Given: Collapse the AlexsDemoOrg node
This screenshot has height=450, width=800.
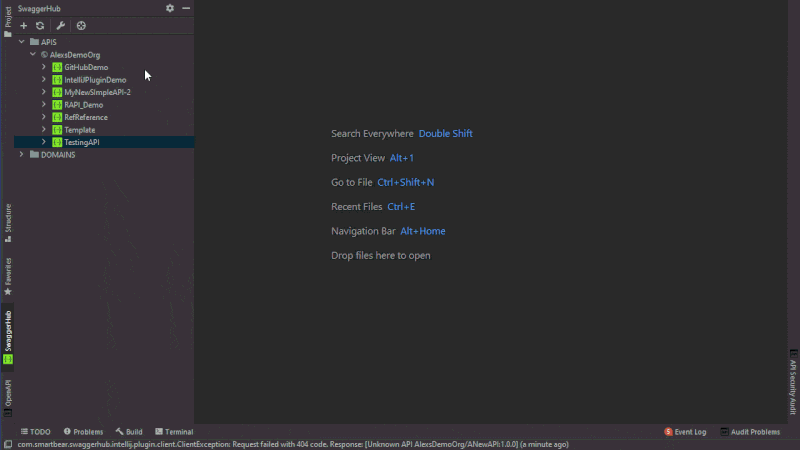Looking at the screenshot, I should point(33,54).
